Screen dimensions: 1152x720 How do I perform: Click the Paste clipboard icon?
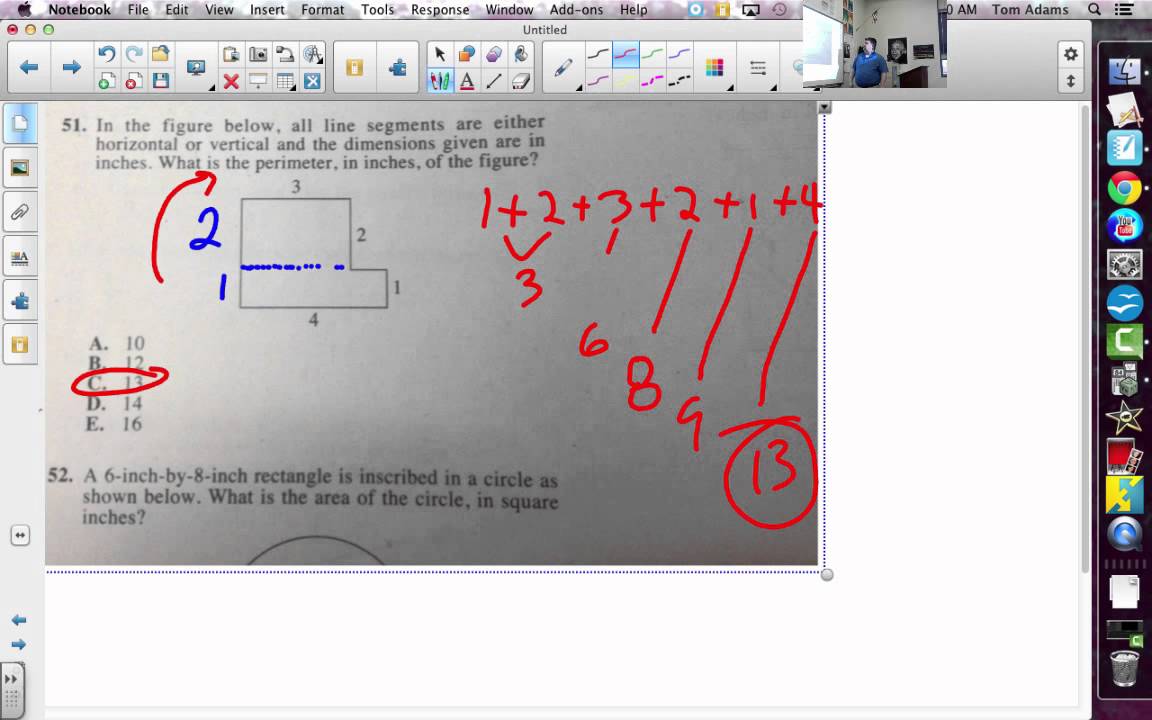pyautogui.click(x=231, y=54)
